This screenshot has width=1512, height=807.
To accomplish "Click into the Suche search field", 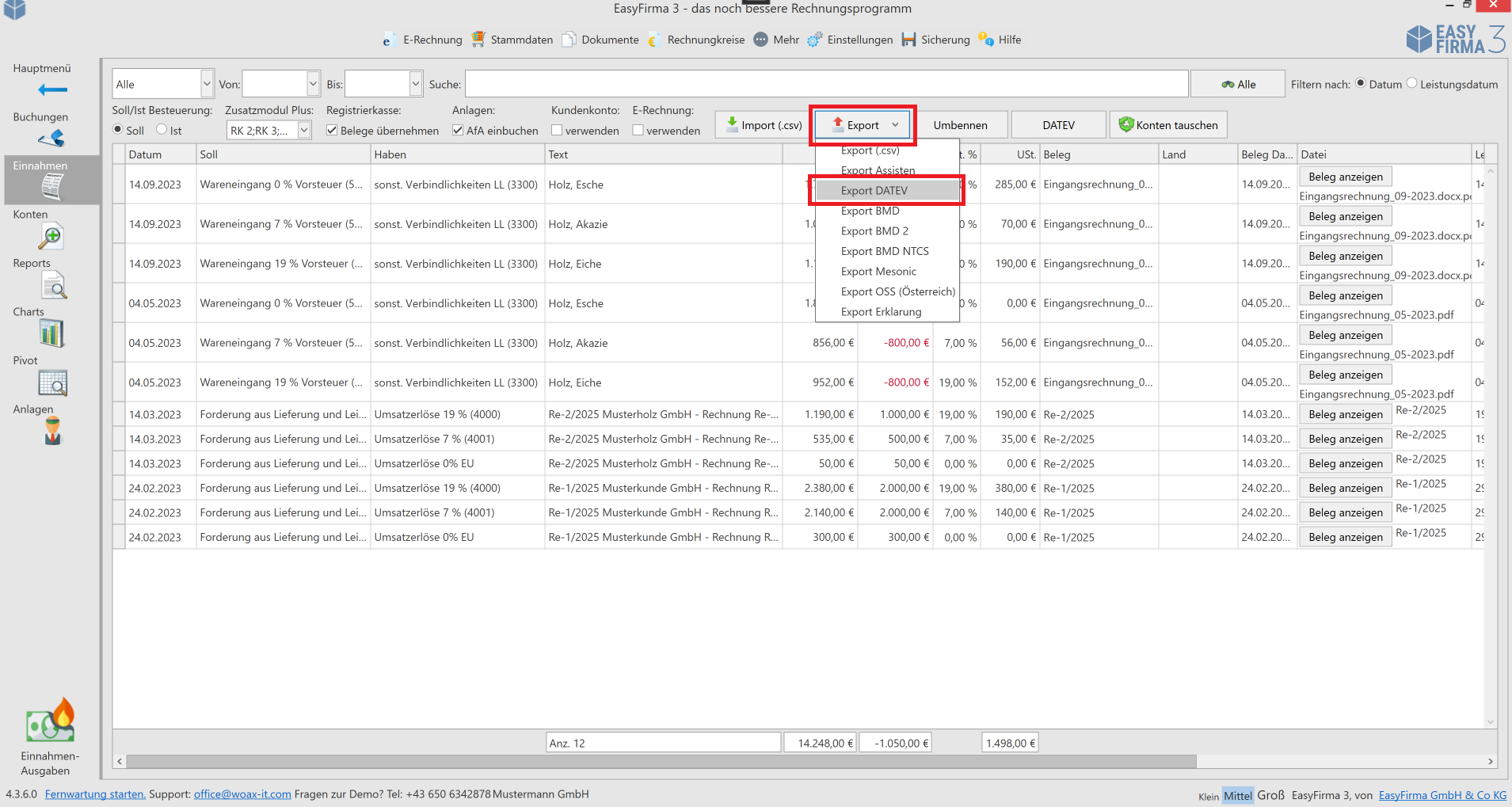I will (x=825, y=84).
